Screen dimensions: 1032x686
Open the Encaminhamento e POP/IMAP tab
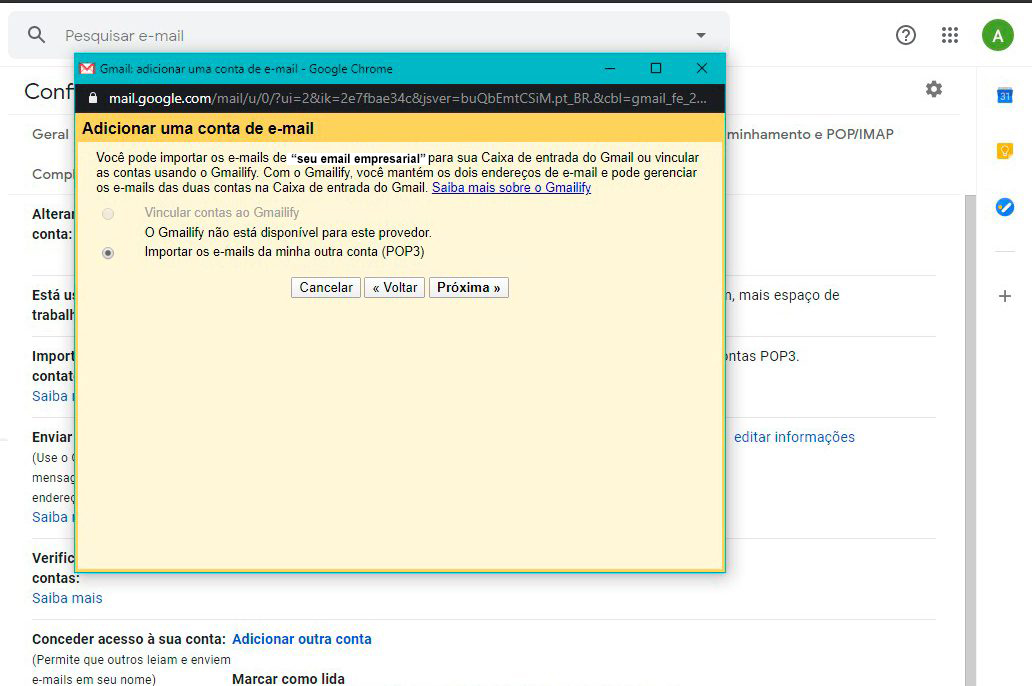(x=810, y=134)
